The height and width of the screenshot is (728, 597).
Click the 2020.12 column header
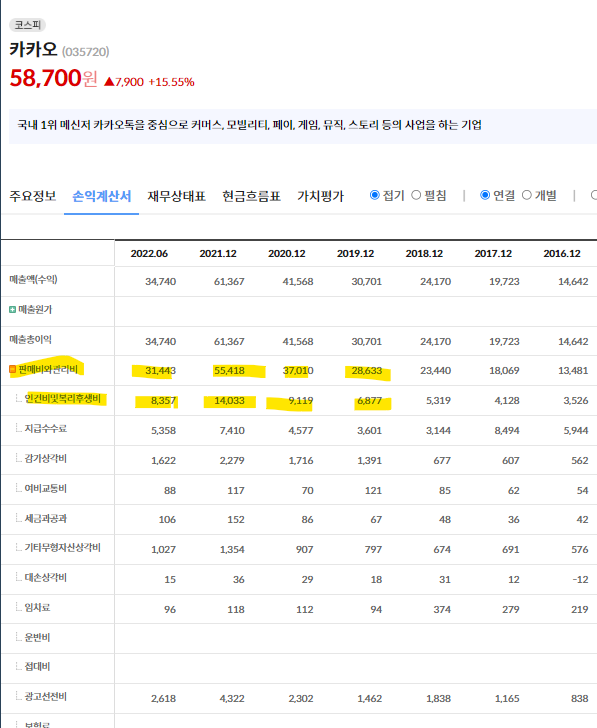click(x=286, y=254)
